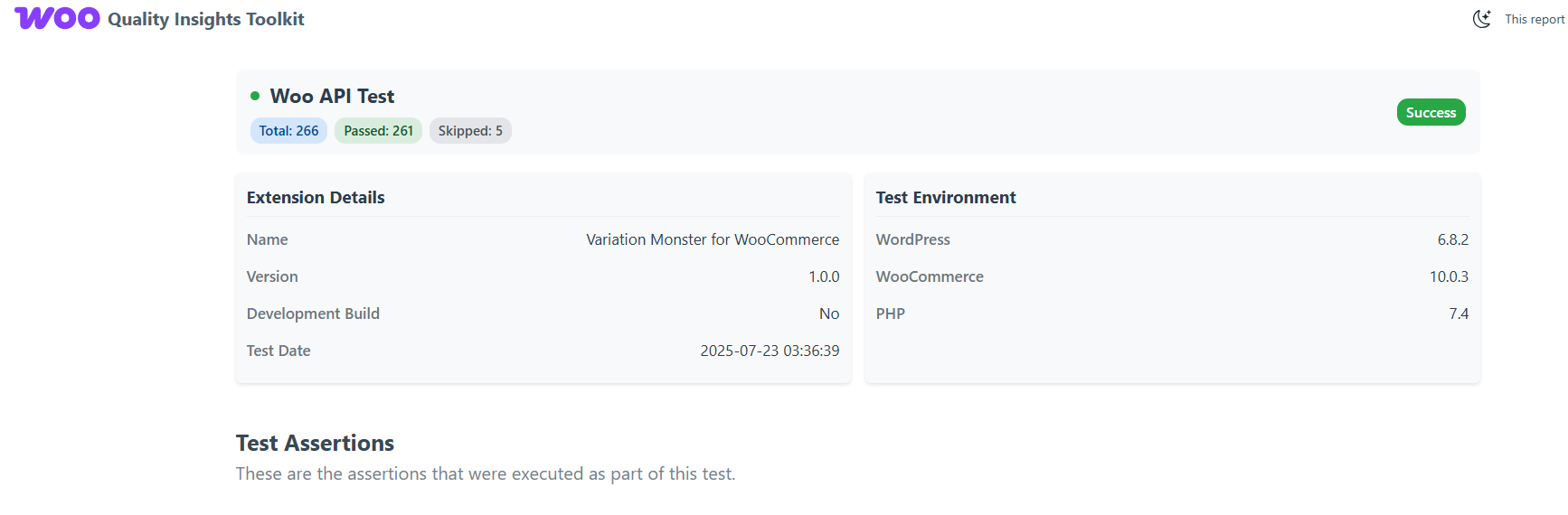Viewport: 1568px width, 515px height.
Task: Toggle dark mode with the moon icon
Action: click(x=1481, y=19)
